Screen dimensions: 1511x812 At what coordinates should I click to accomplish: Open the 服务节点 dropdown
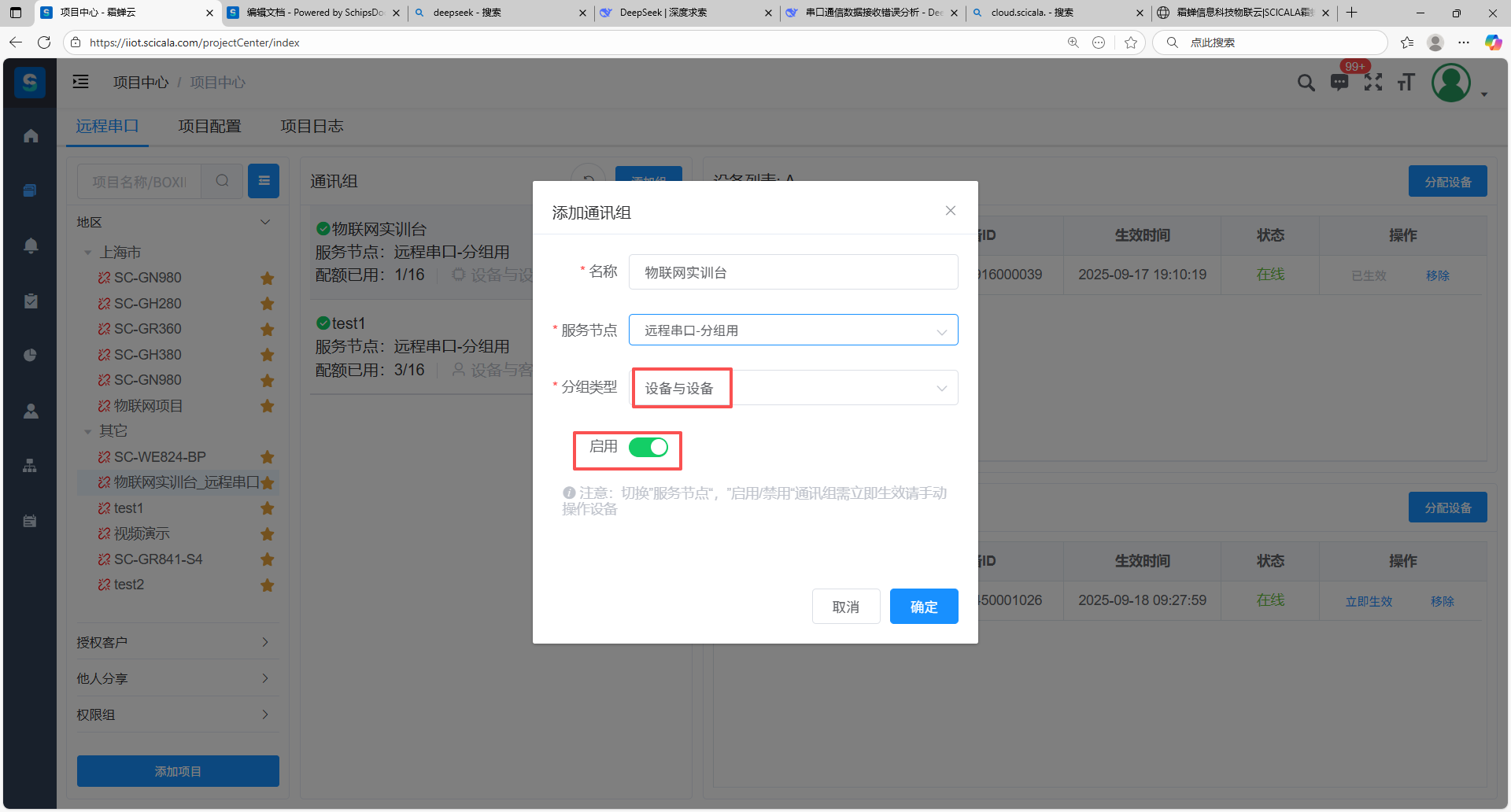(x=792, y=330)
